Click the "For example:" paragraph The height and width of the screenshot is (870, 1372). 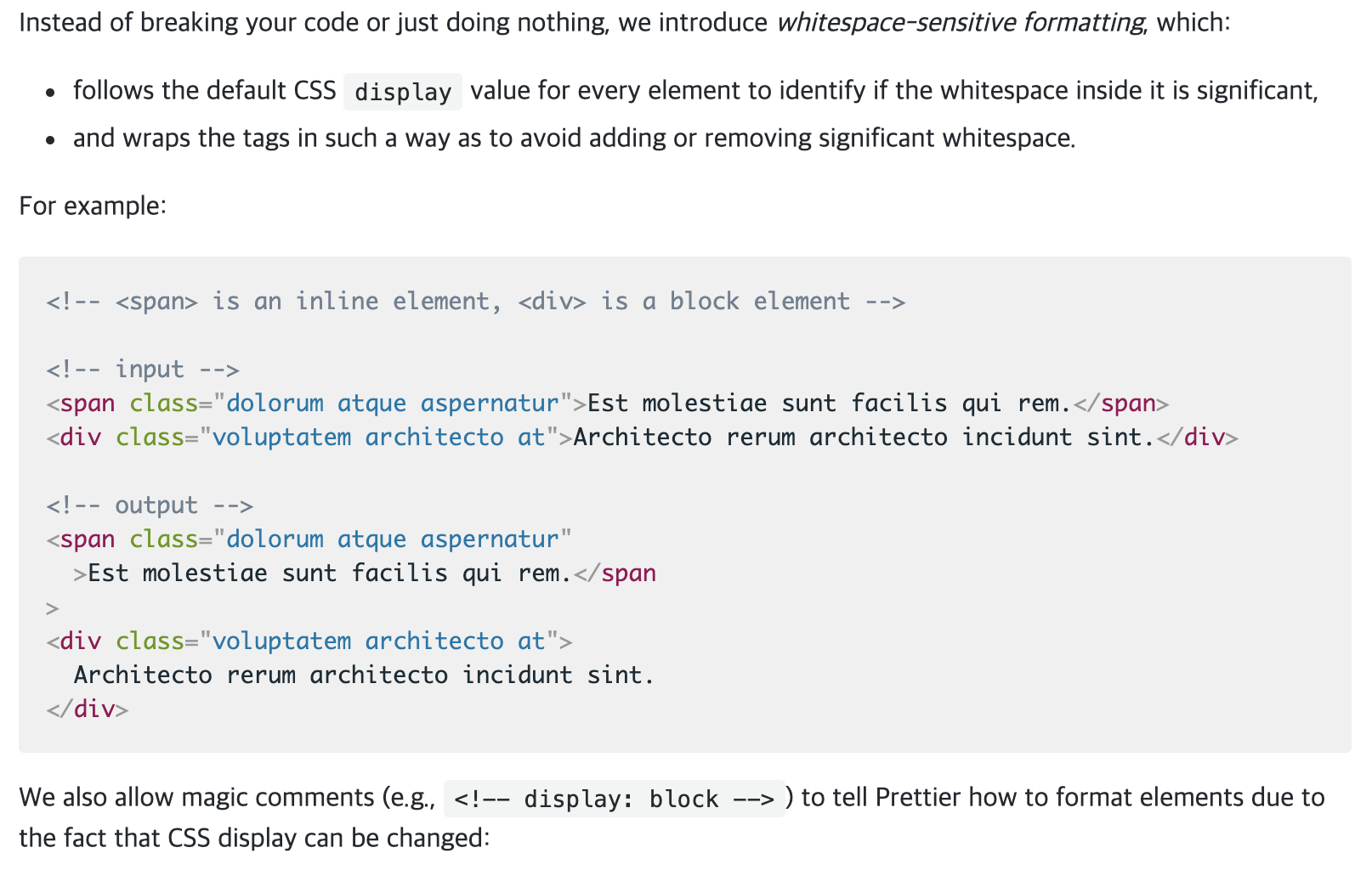93,206
